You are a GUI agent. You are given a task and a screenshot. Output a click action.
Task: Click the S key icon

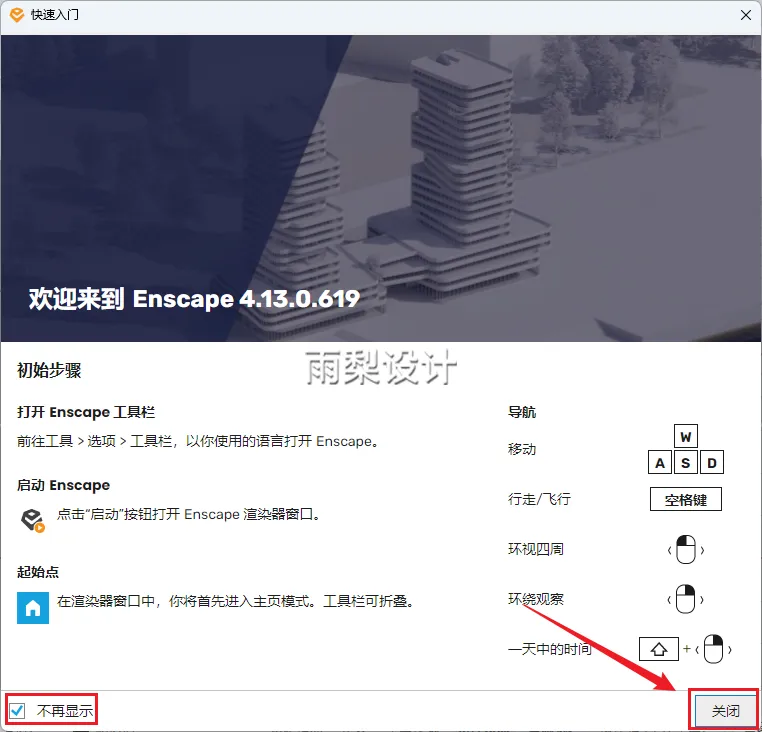[686, 462]
